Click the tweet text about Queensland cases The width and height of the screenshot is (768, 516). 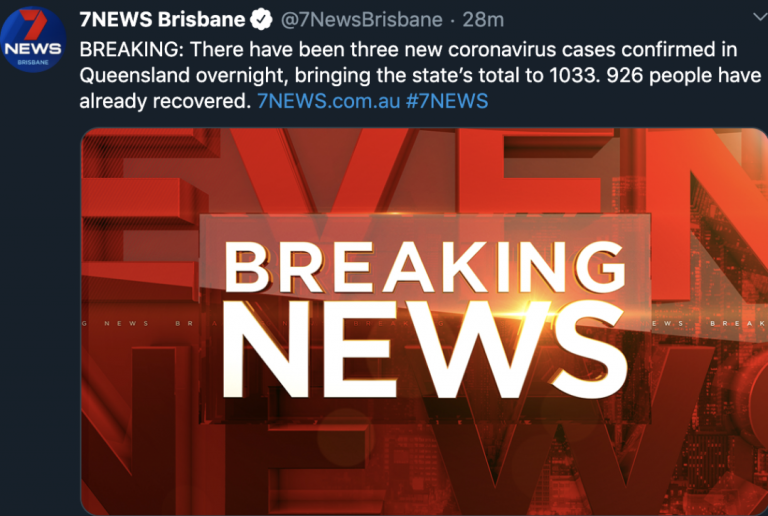tap(420, 75)
